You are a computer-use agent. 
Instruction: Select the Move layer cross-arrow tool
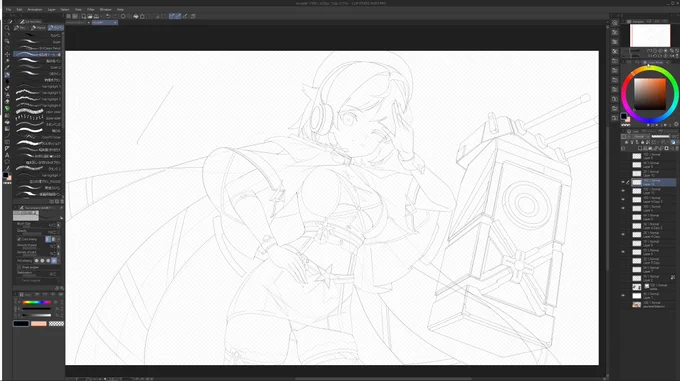click(x=7, y=54)
